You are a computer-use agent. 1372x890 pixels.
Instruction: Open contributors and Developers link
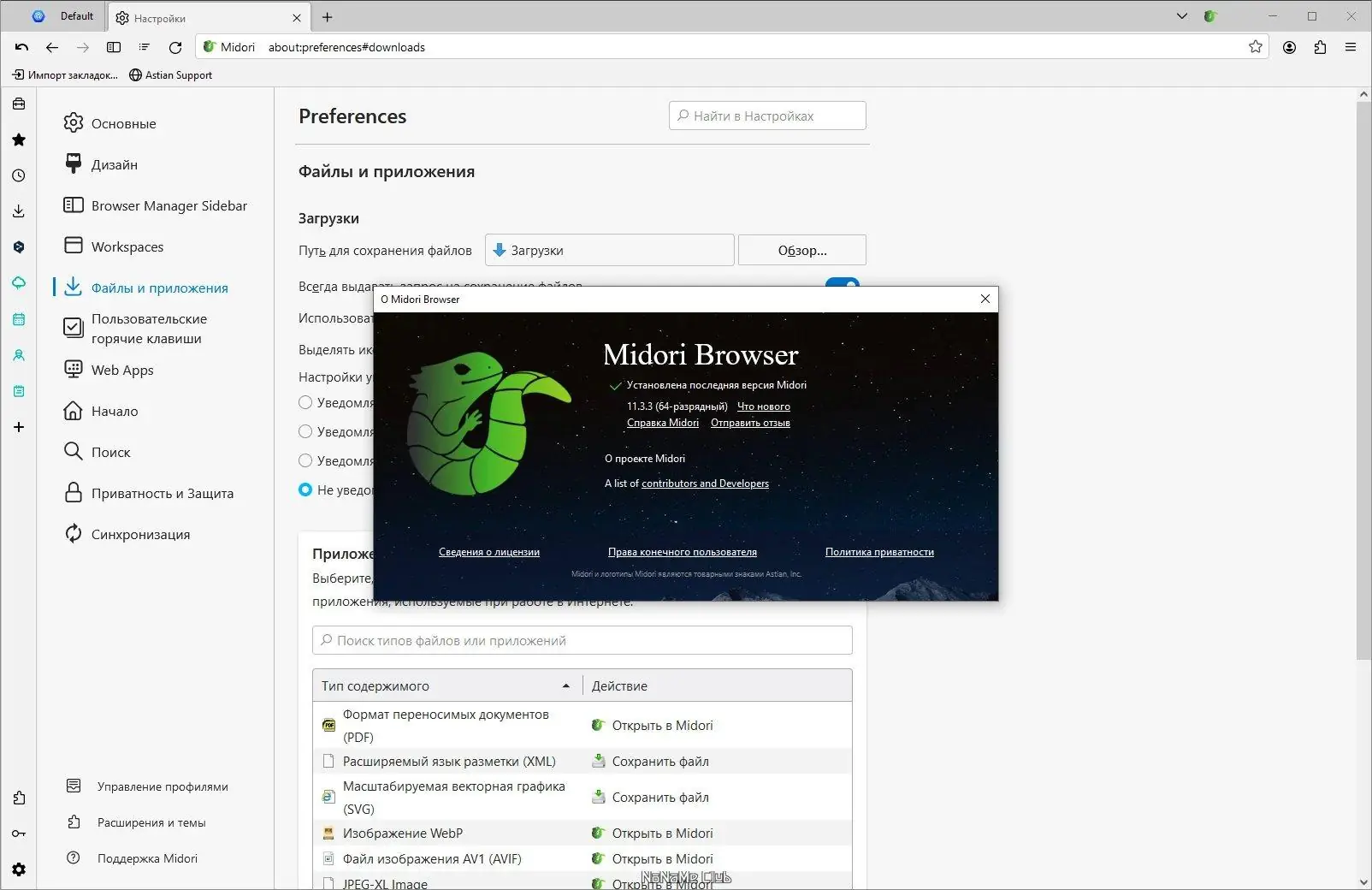(x=705, y=484)
